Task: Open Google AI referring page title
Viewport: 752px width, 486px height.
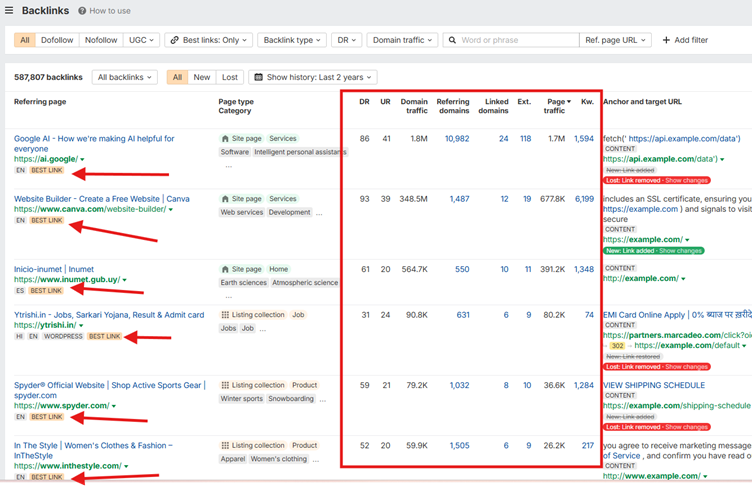Action: (x=94, y=143)
